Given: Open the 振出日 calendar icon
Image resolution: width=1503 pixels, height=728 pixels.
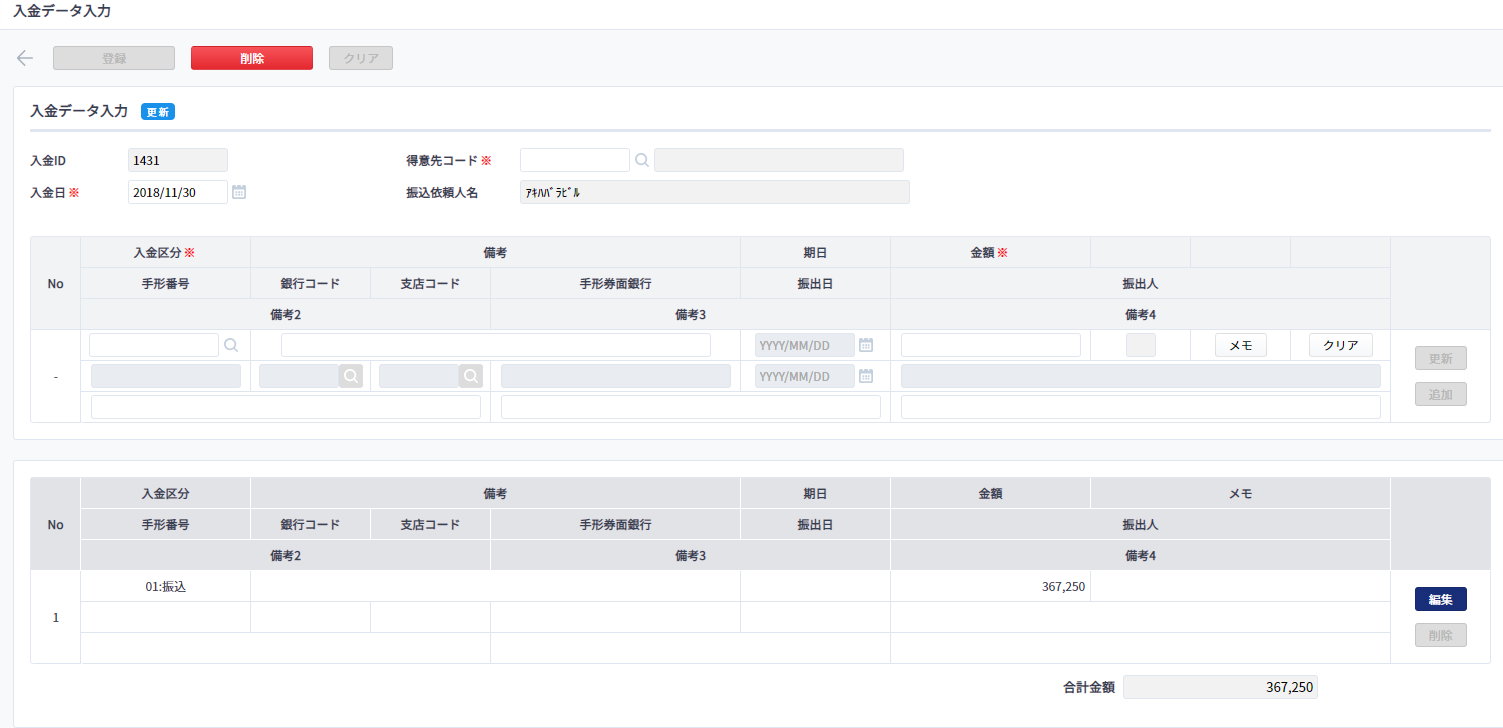Looking at the screenshot, I should (866, 376).
